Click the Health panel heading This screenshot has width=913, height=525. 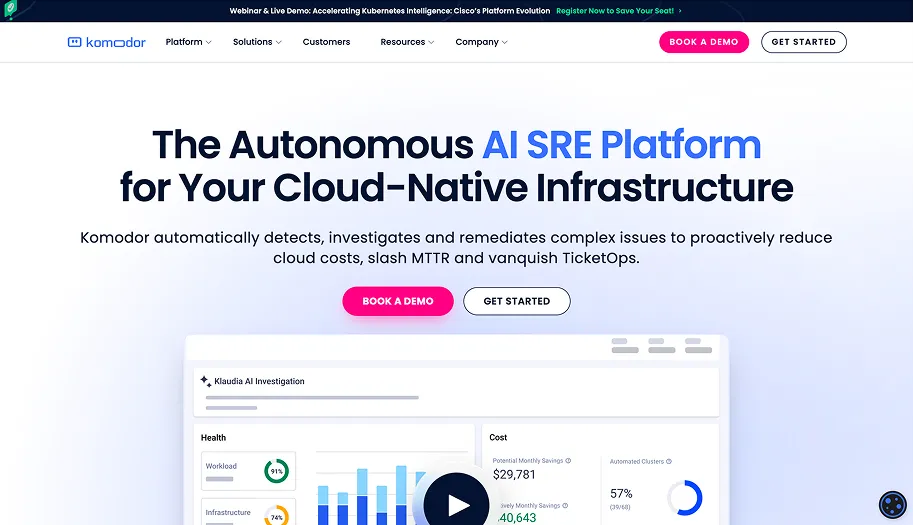click(213, 438)
